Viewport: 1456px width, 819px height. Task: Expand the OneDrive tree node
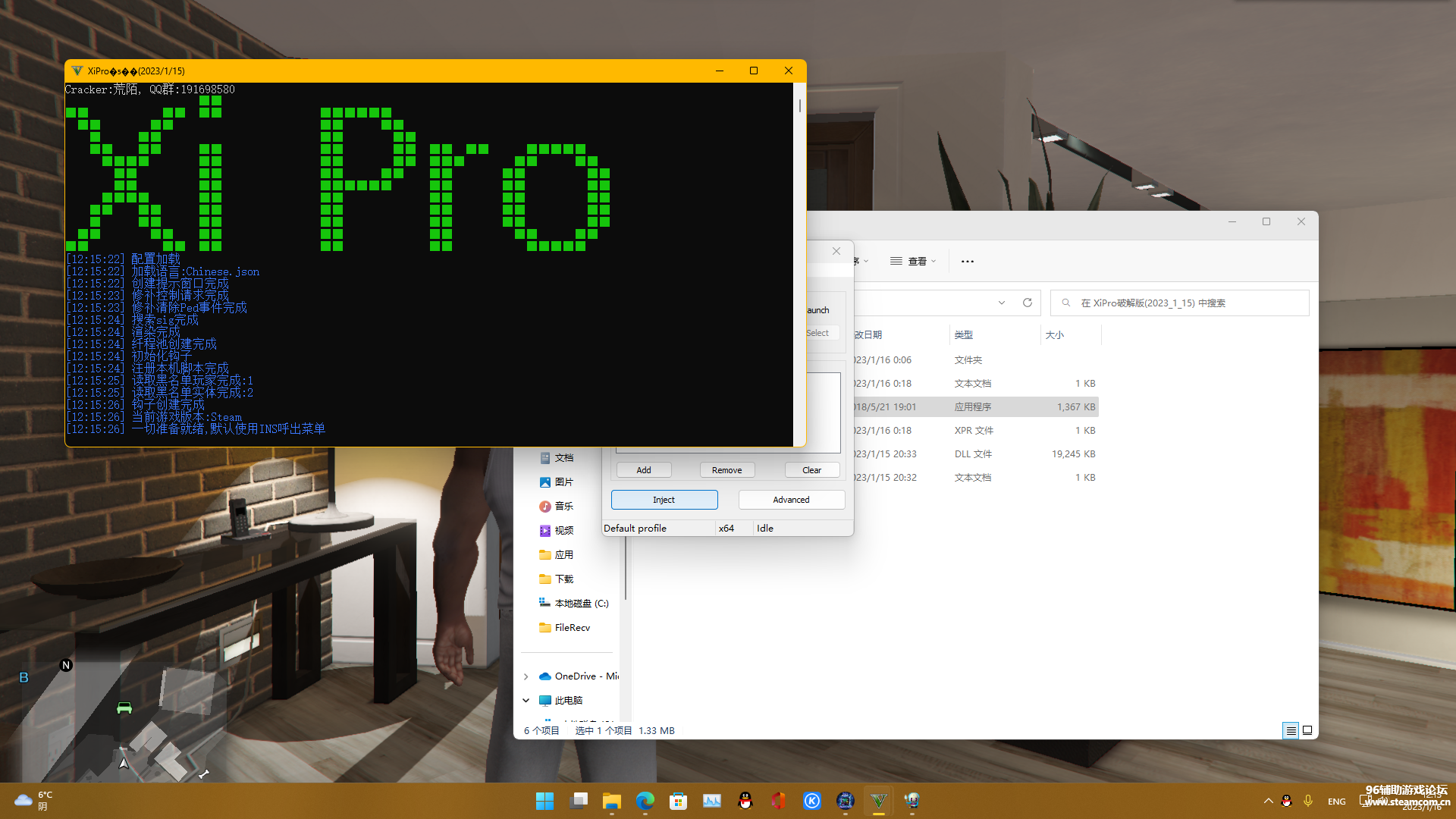click(526, 676)
